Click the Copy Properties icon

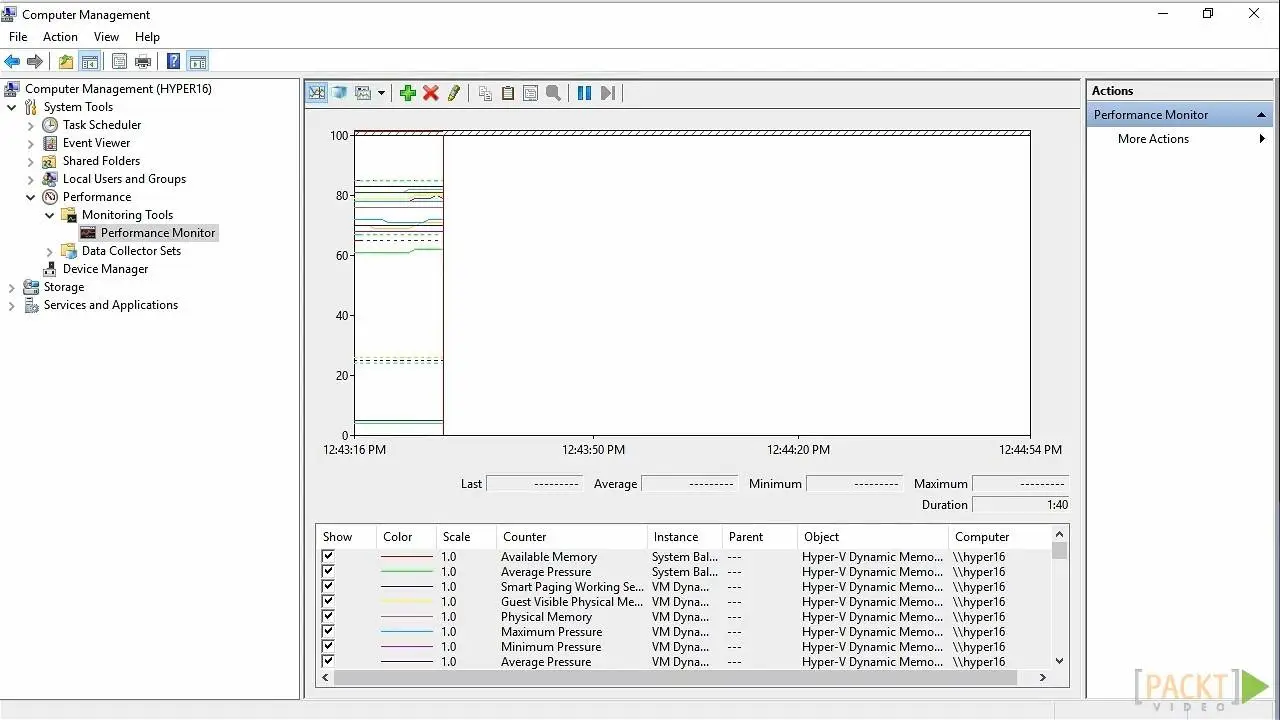pyautogui.click(x=485, y=93)
